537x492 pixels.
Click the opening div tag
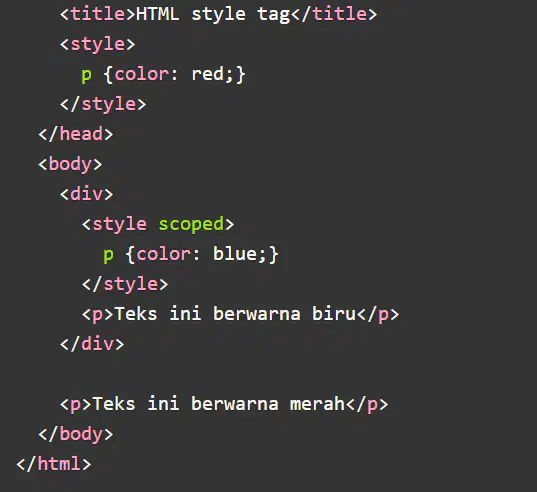point(87,194)
